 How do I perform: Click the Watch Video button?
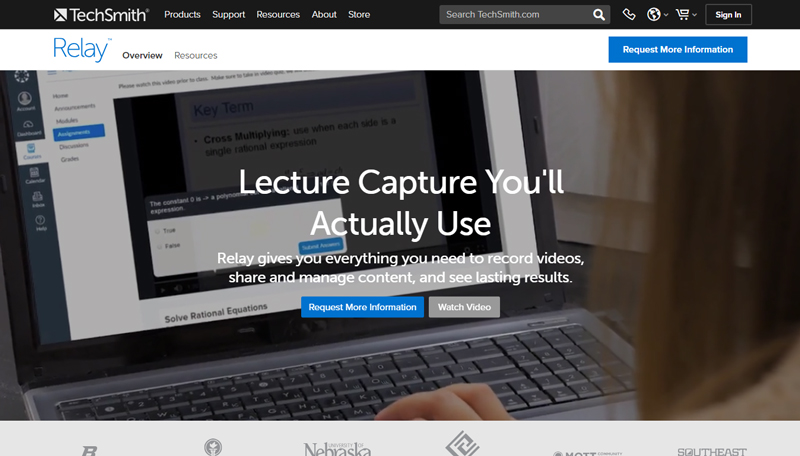464,307
